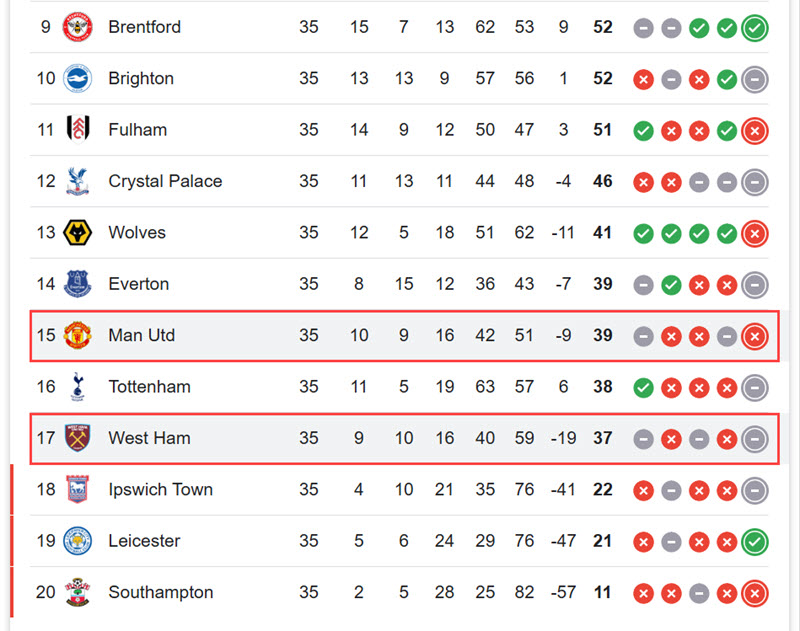This screenshot has width=800, height=631.
Task: Open the Leicester team name link
Action: tap(144, 541)
